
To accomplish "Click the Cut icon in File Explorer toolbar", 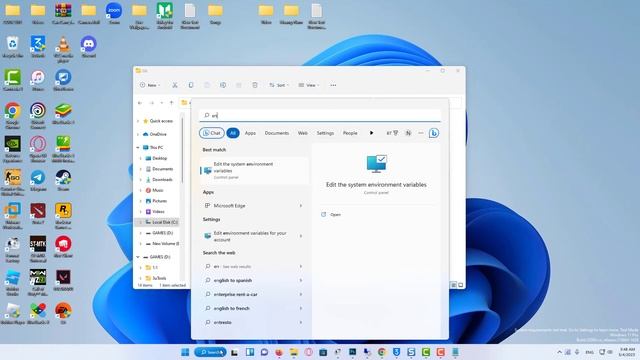I will (x=175, y=85).
